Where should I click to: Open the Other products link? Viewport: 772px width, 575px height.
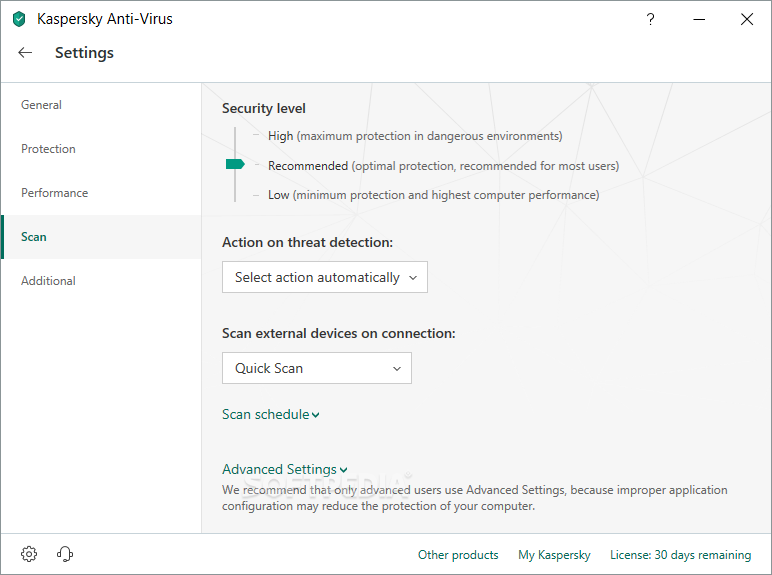tap(458, 555)
